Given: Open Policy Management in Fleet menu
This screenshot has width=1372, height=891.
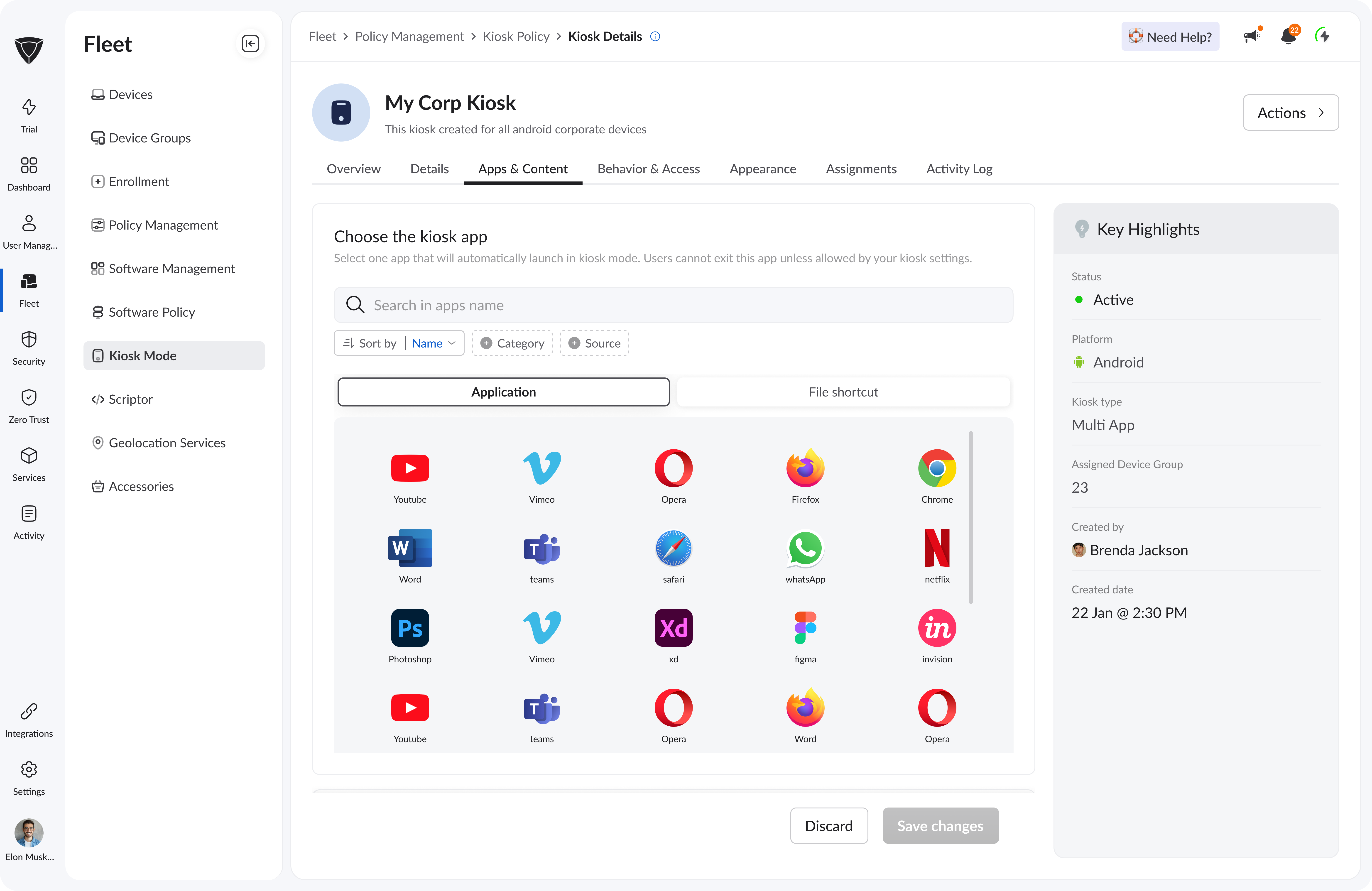Looking at the screenshot, I should pos(174,225).
